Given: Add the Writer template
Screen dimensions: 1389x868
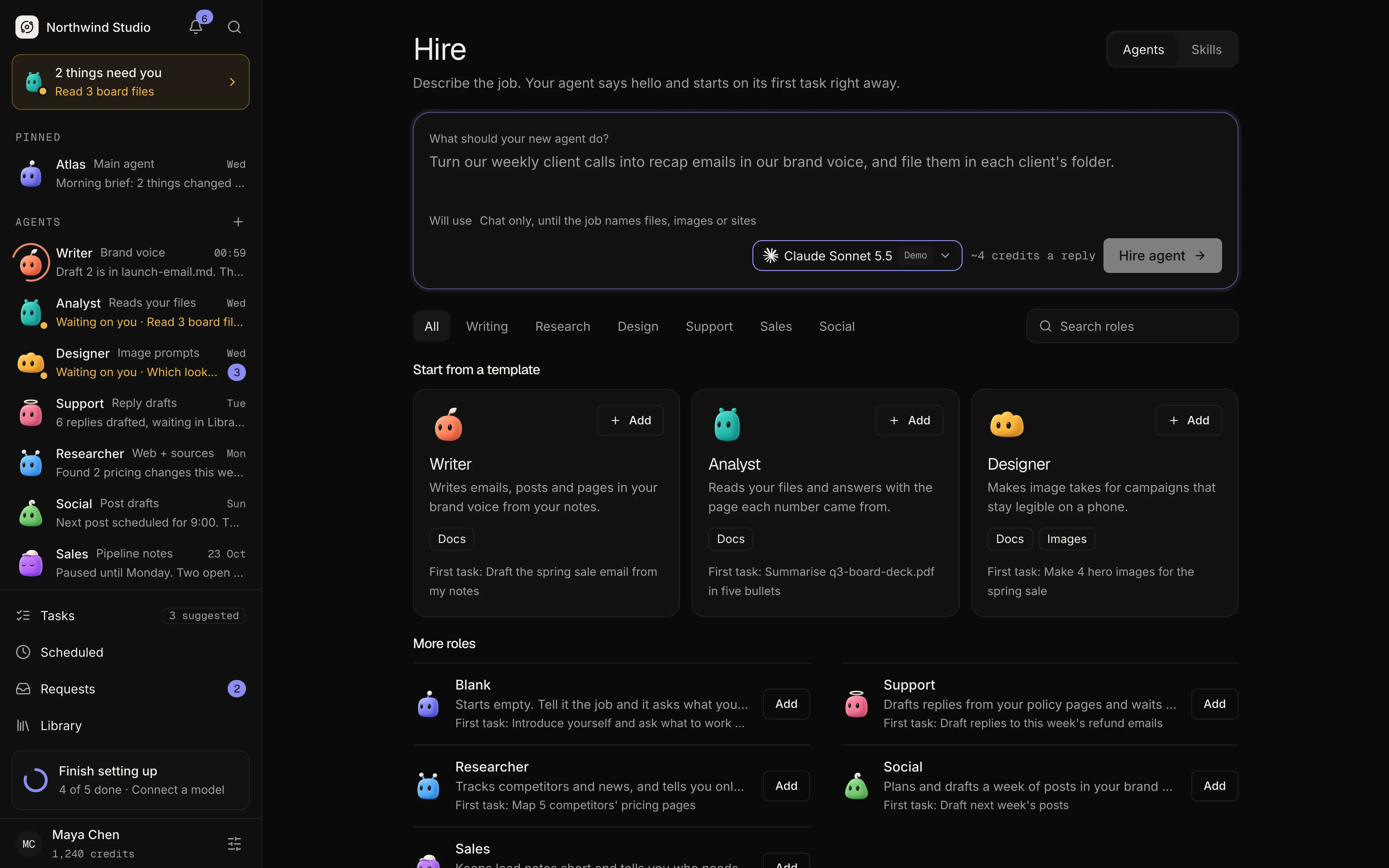Looking at the screenshot, I should (x=630, y=420).
